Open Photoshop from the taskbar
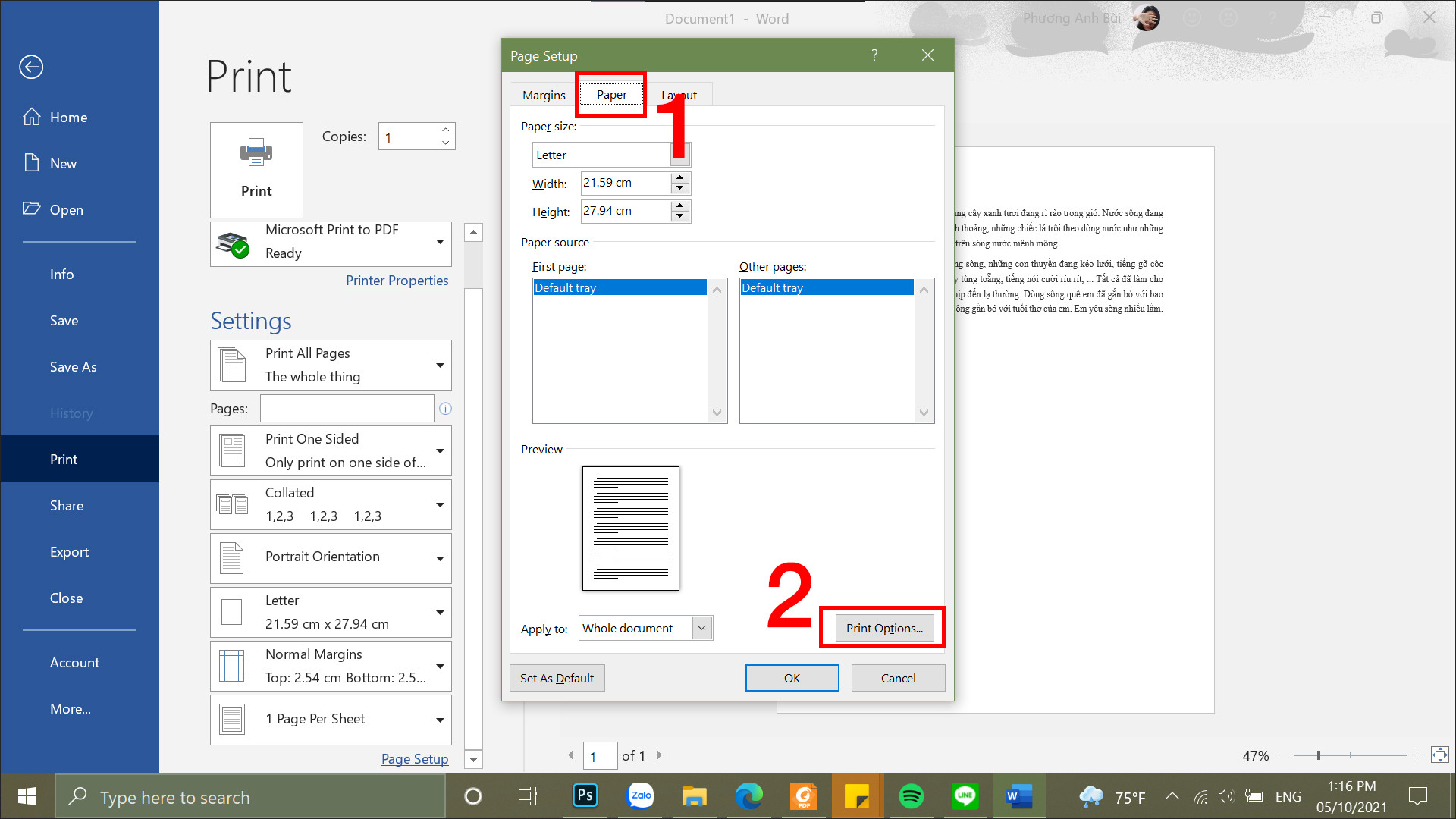Viewport: 1456px width, 819px height. (x=585, y=796)
